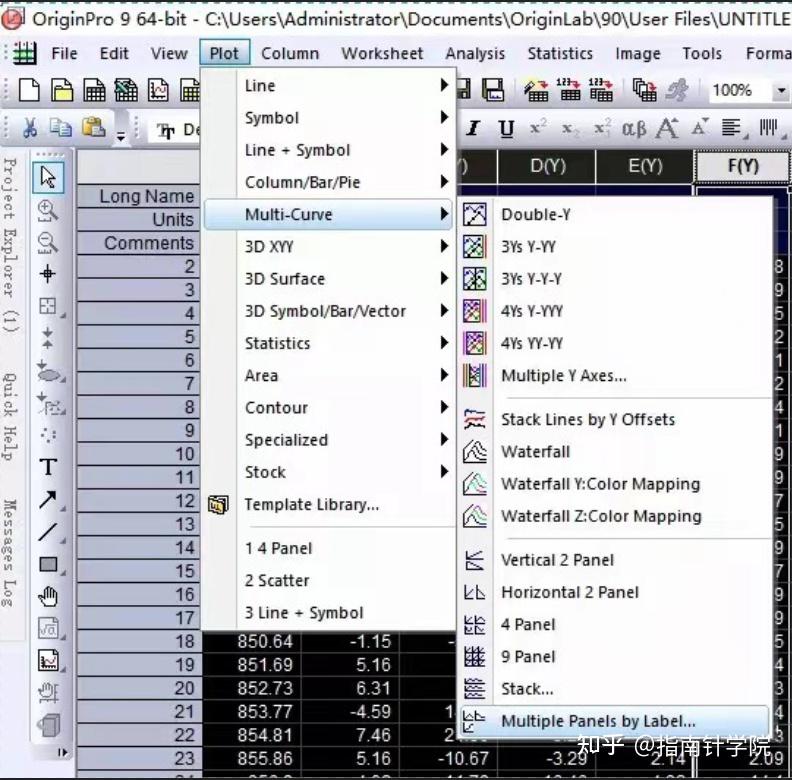Expand the Line + Symbol submenu
Image resolution: width=792 pixels, height=780 pixels.
click(x=328, y=150)
